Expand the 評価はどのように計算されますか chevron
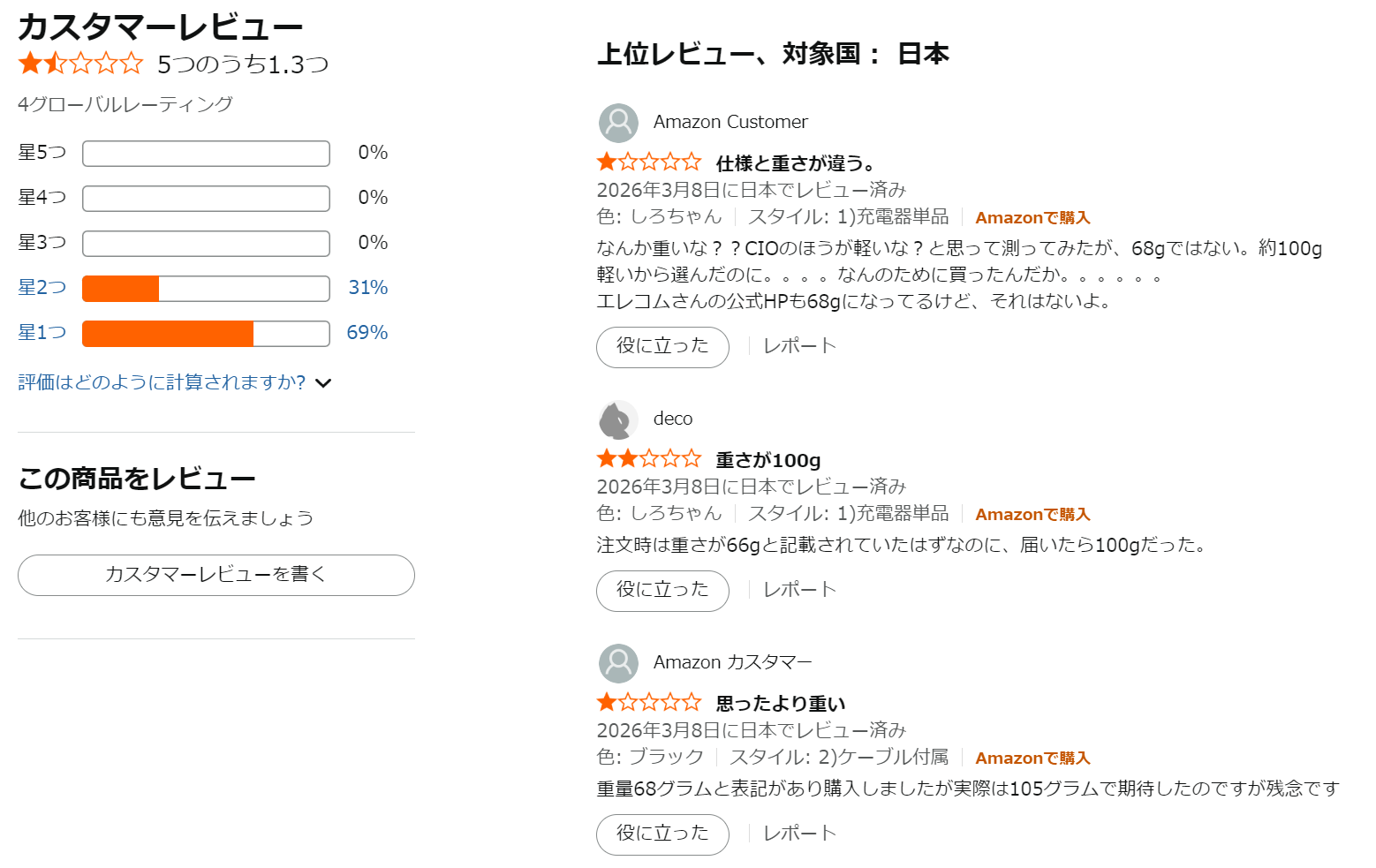The image size is (1376, 868). pyautogui.click(x=324, y=383)
